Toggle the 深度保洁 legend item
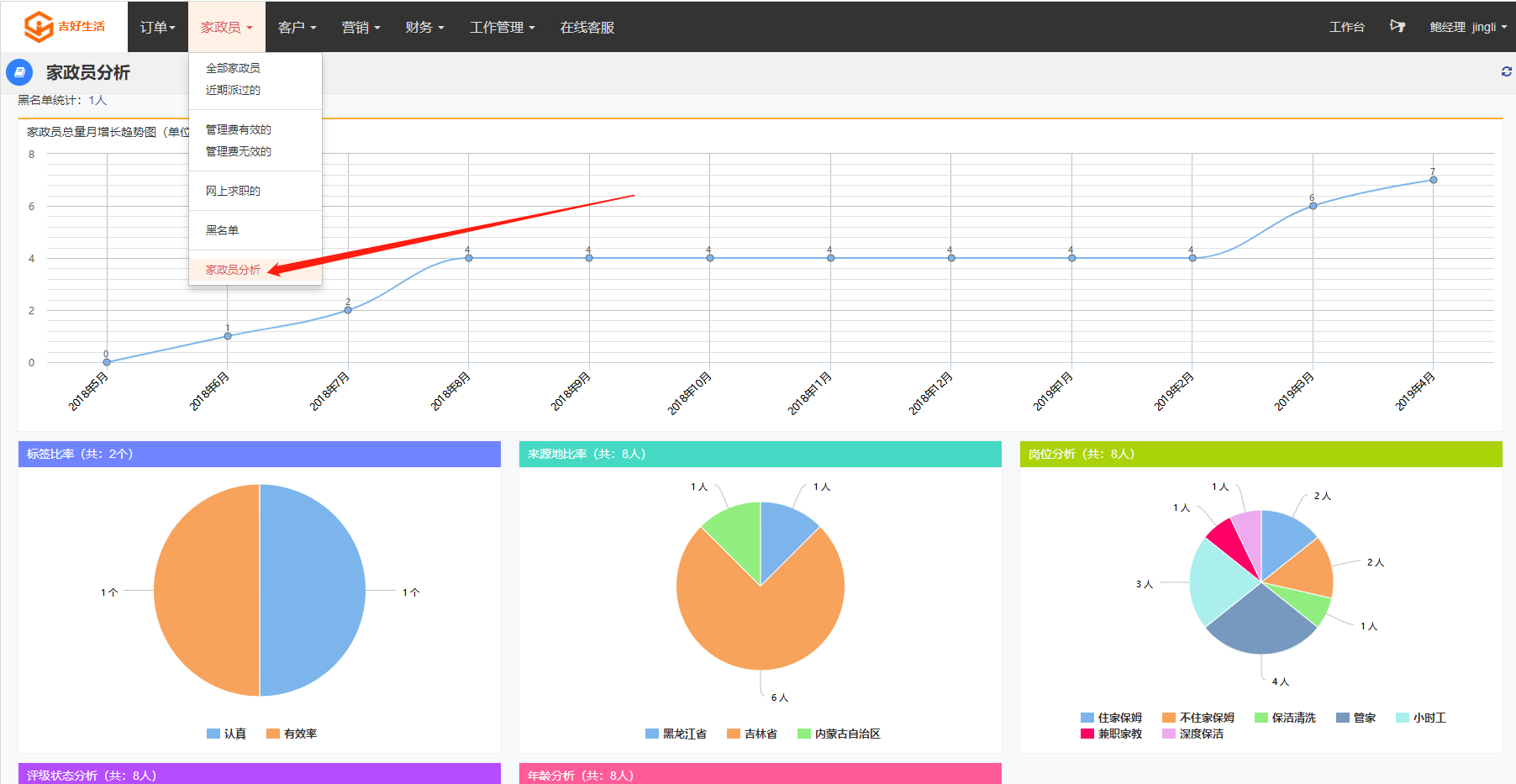 coord(1192,734)
